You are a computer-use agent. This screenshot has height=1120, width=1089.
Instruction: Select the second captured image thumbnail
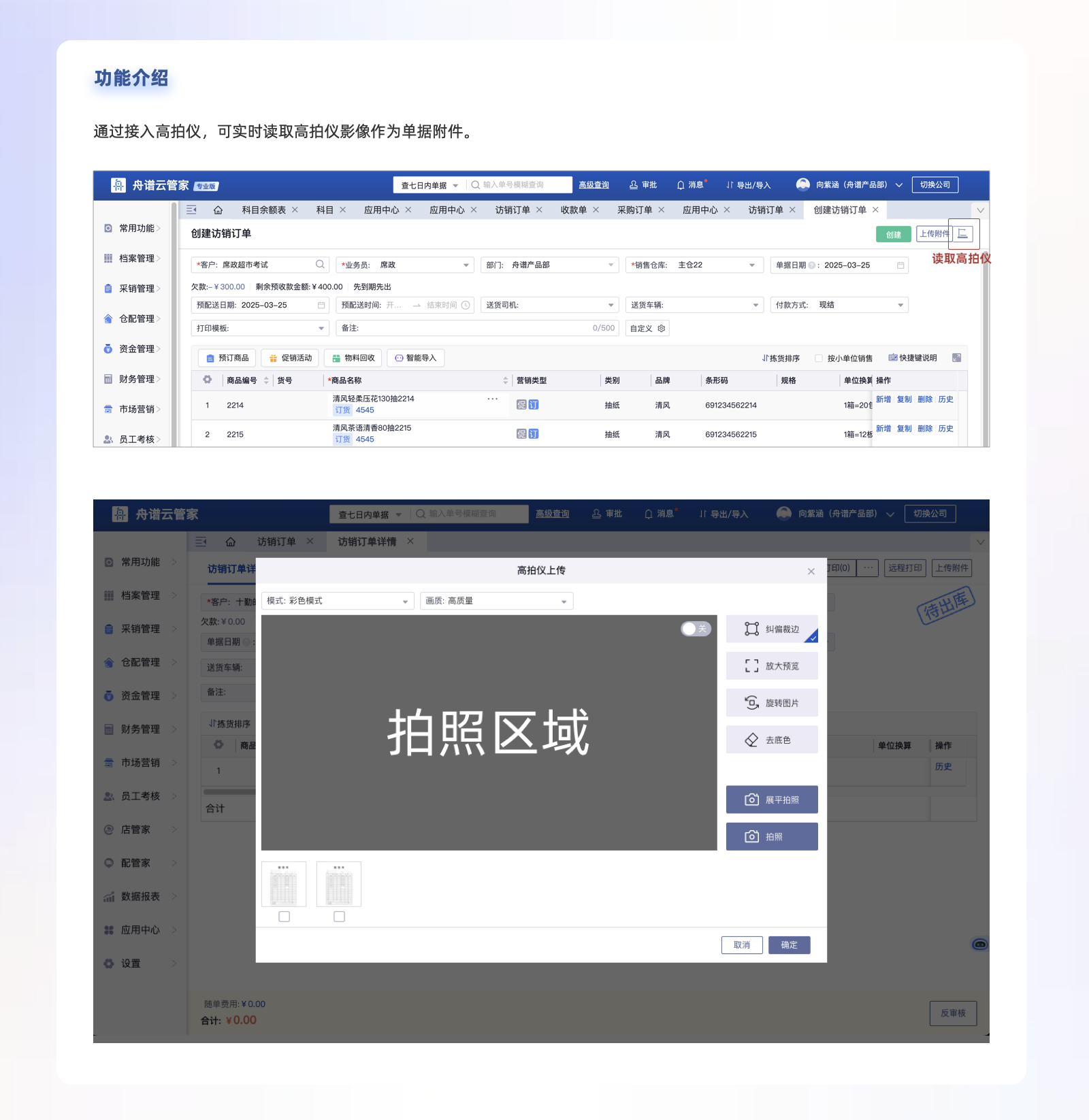tap(338, 884)
